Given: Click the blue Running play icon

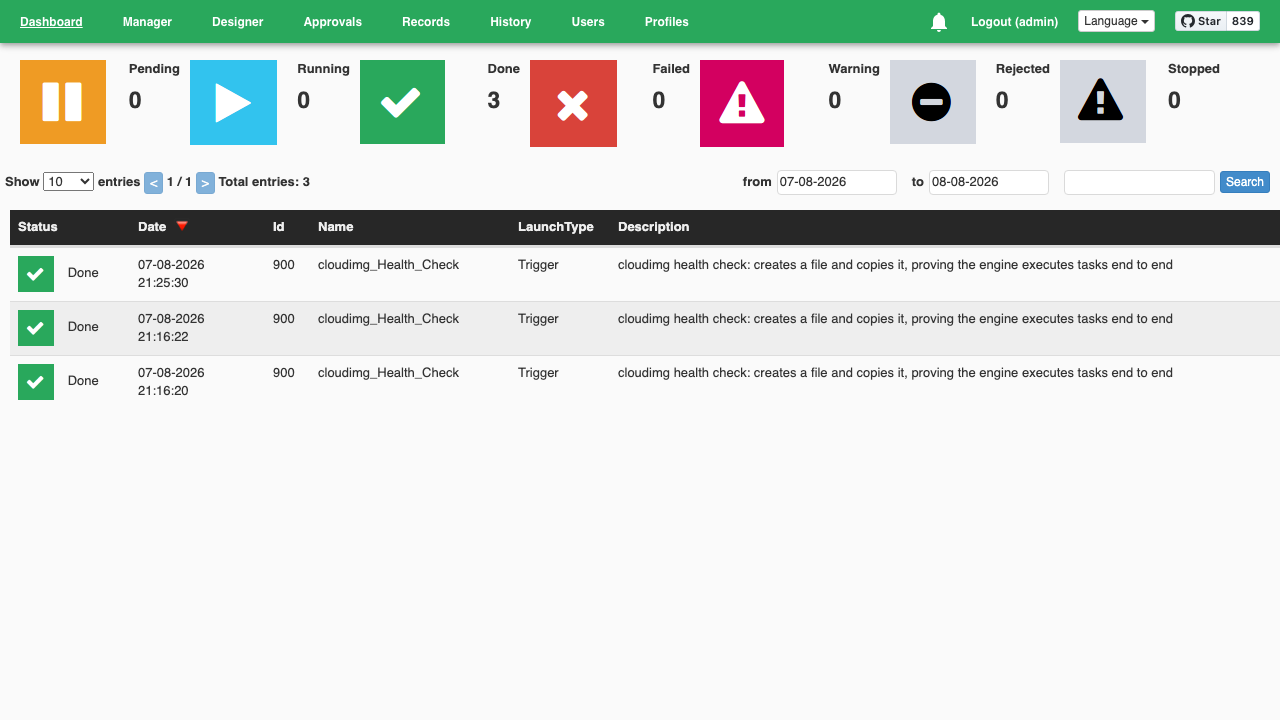Looking at the screenshot, I should pyautogui.click(x=233, y=102).
